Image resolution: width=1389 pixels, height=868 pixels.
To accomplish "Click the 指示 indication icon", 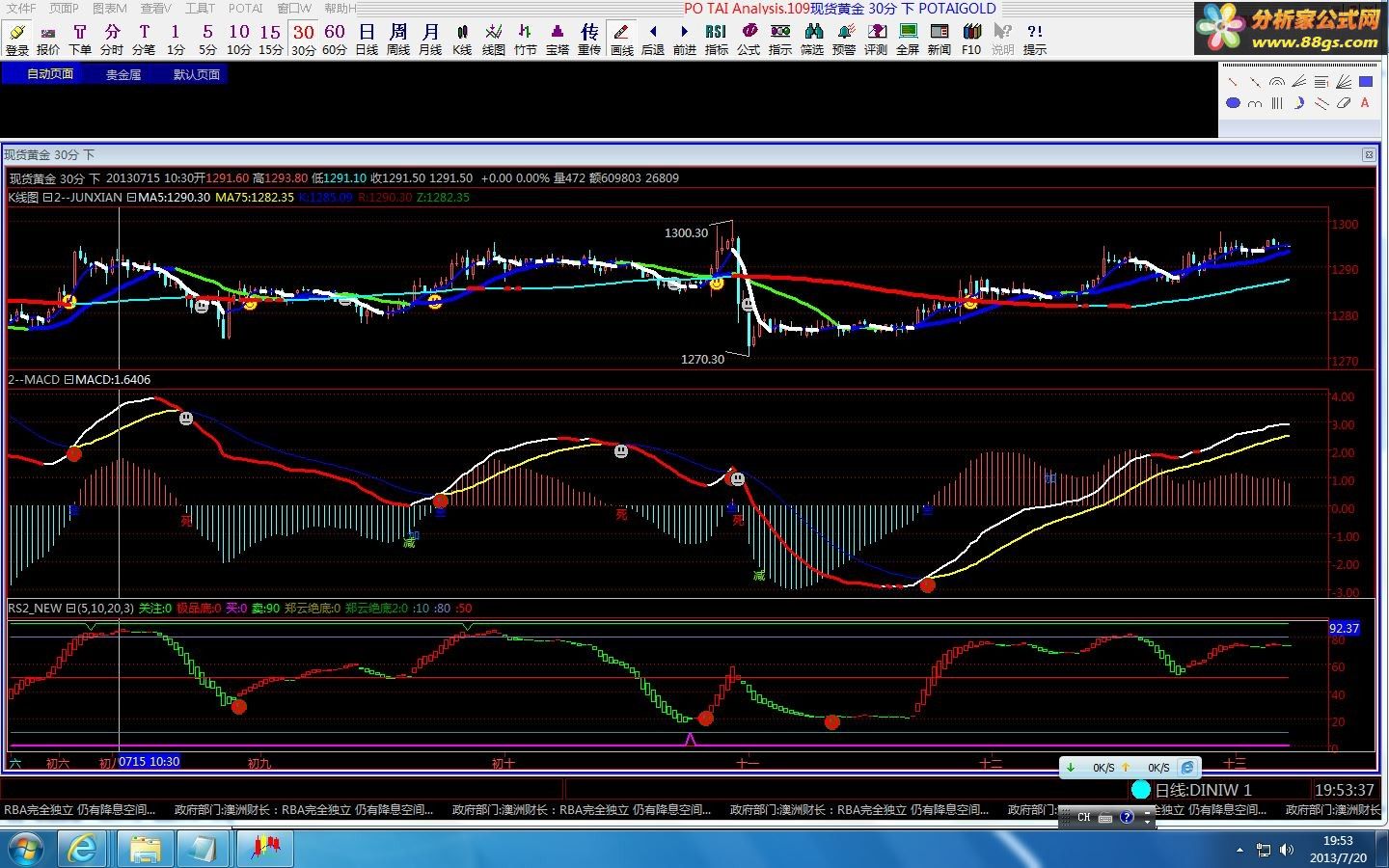I will point(780,40).
